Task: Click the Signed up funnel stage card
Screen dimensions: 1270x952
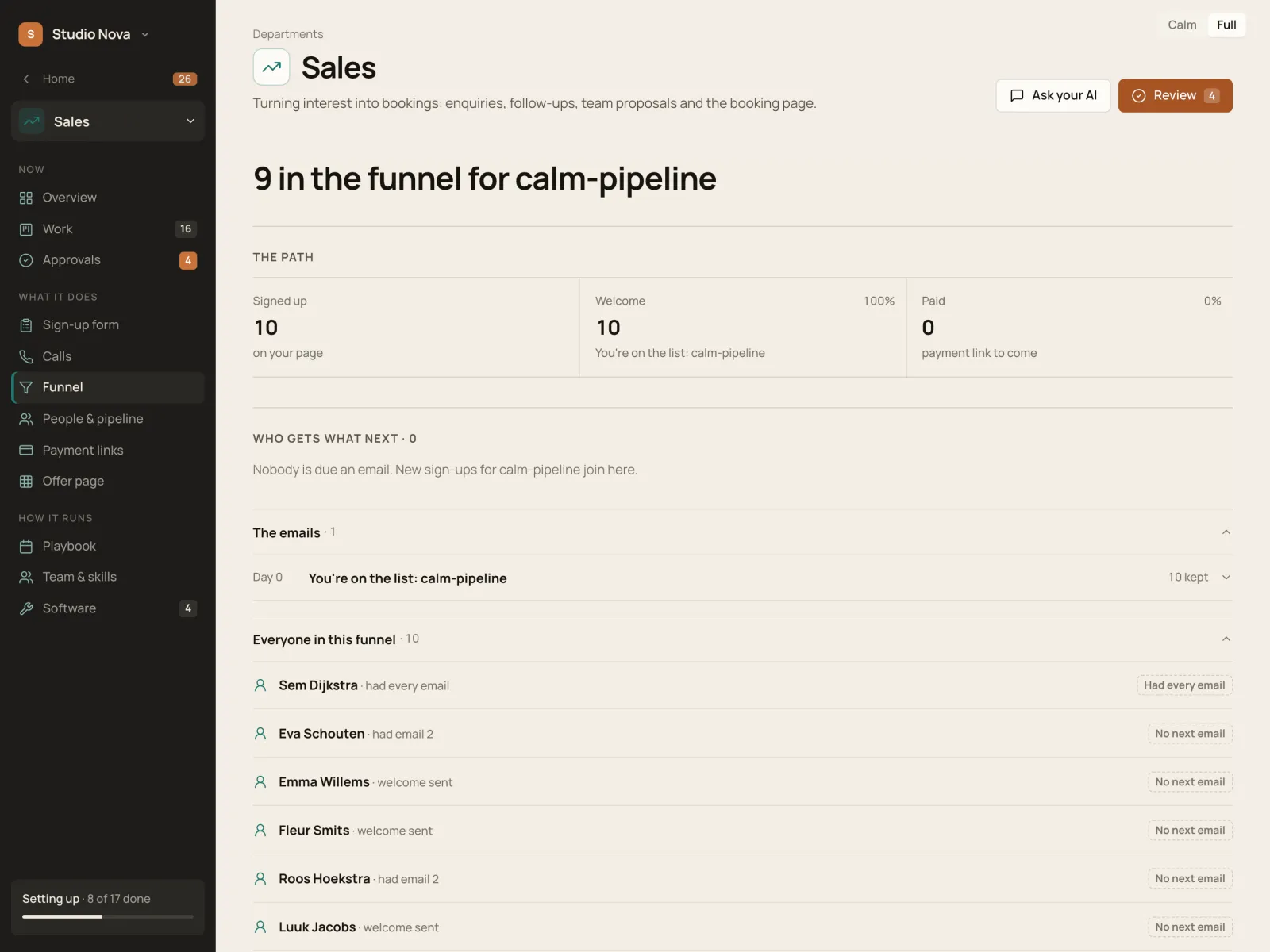Action: click(x=416, y=328)
